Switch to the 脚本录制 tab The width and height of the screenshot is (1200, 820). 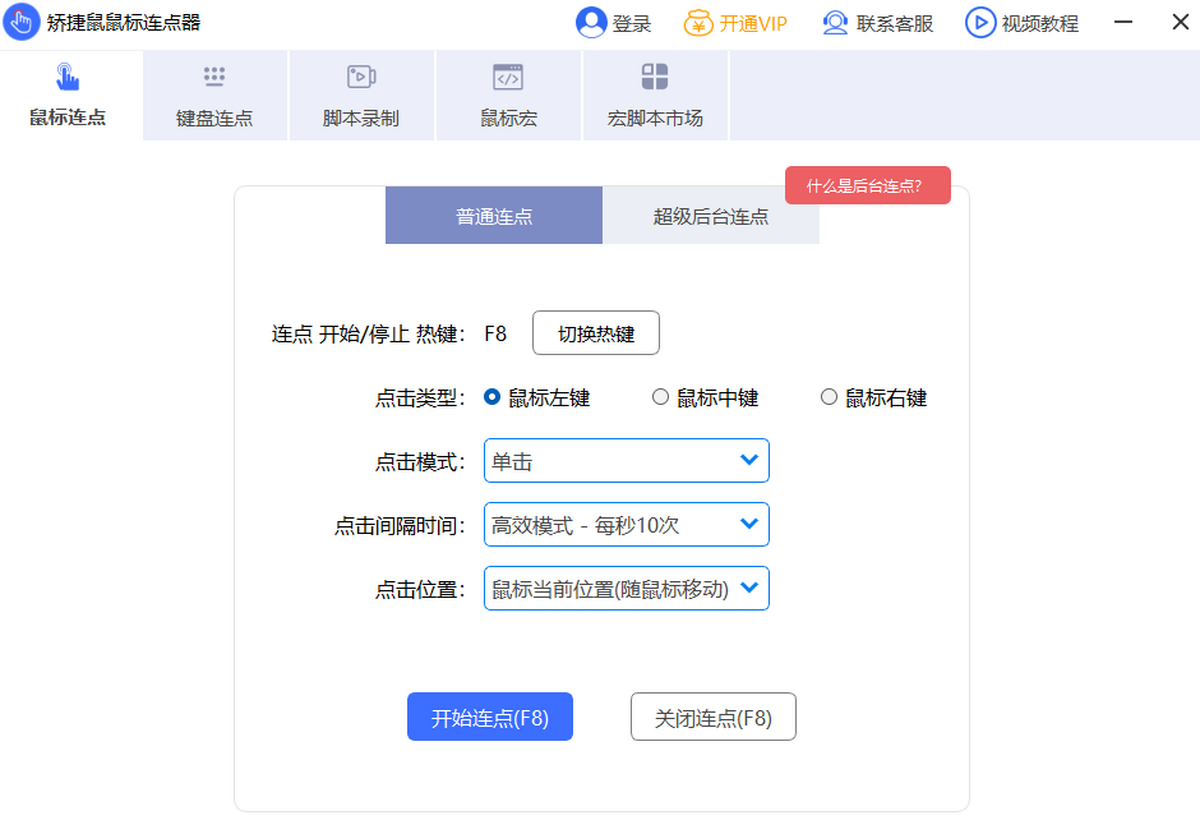(x=361, y=95)
